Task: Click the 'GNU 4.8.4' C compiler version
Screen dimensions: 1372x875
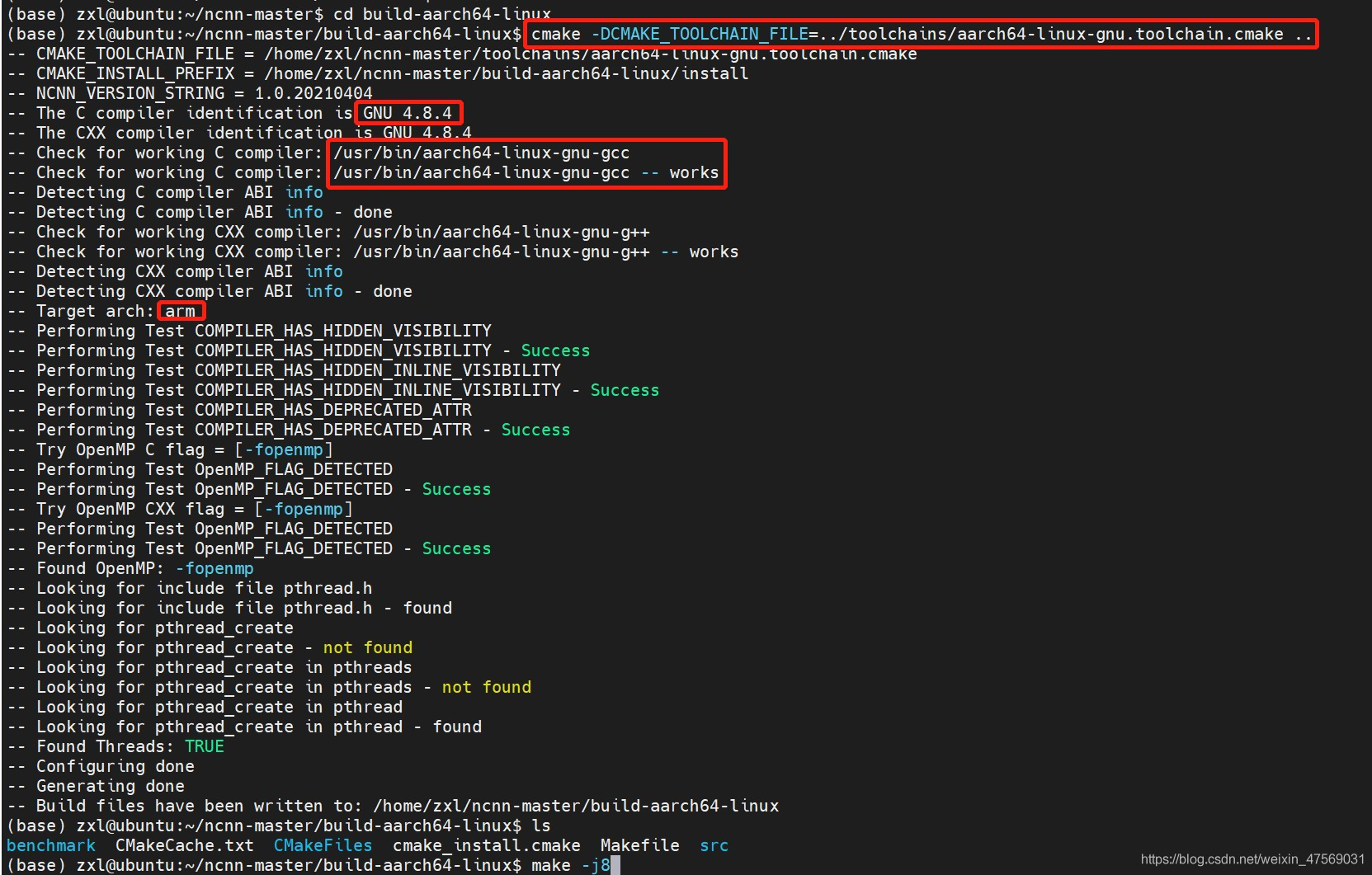Action: [x=408, y=113]
